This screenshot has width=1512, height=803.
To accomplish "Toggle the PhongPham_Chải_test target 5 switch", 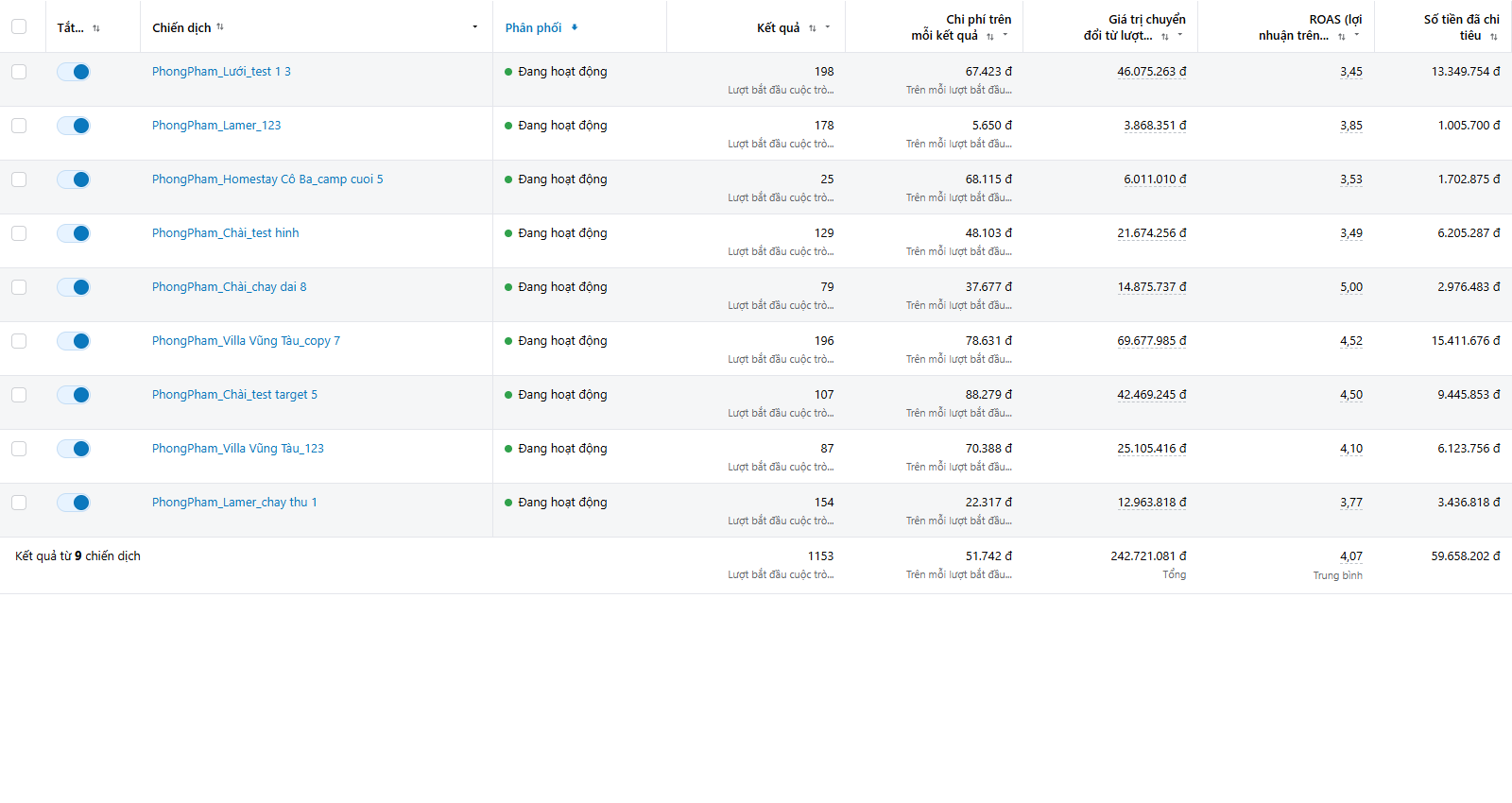I will point(73,395).
